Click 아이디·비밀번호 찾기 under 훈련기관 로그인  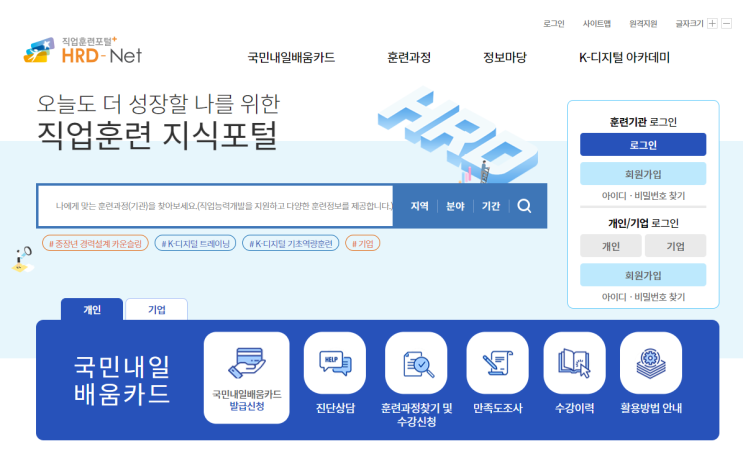[x=643, y=196]
